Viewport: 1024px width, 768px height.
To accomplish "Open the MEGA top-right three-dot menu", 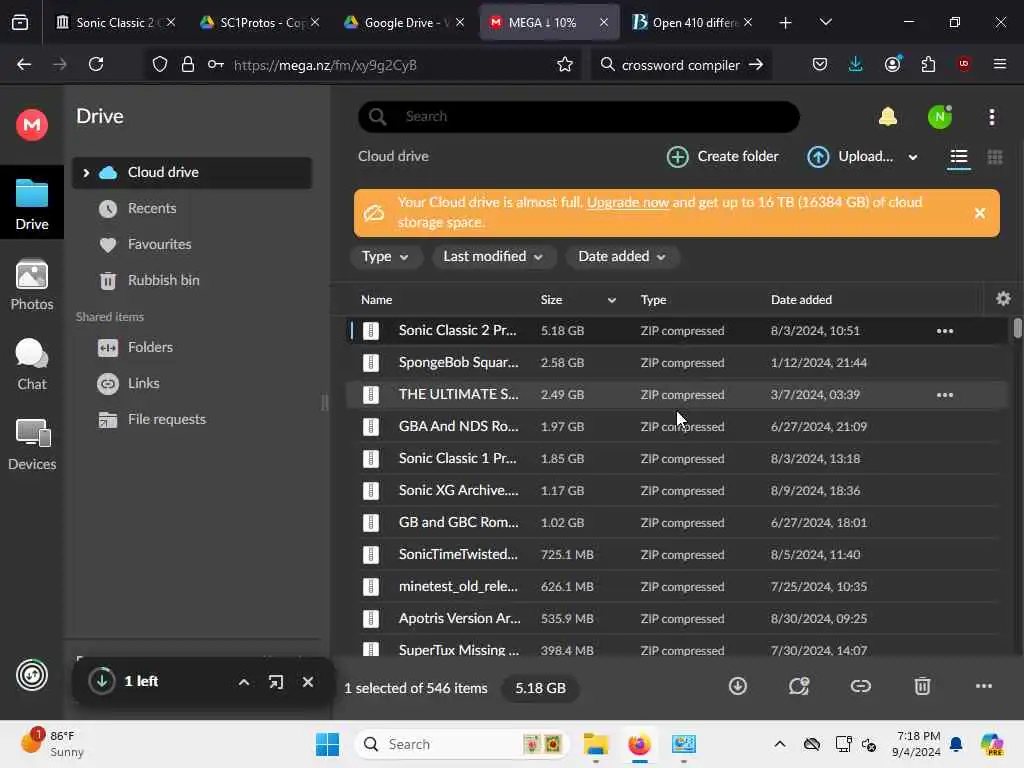I will click(991, 117).
